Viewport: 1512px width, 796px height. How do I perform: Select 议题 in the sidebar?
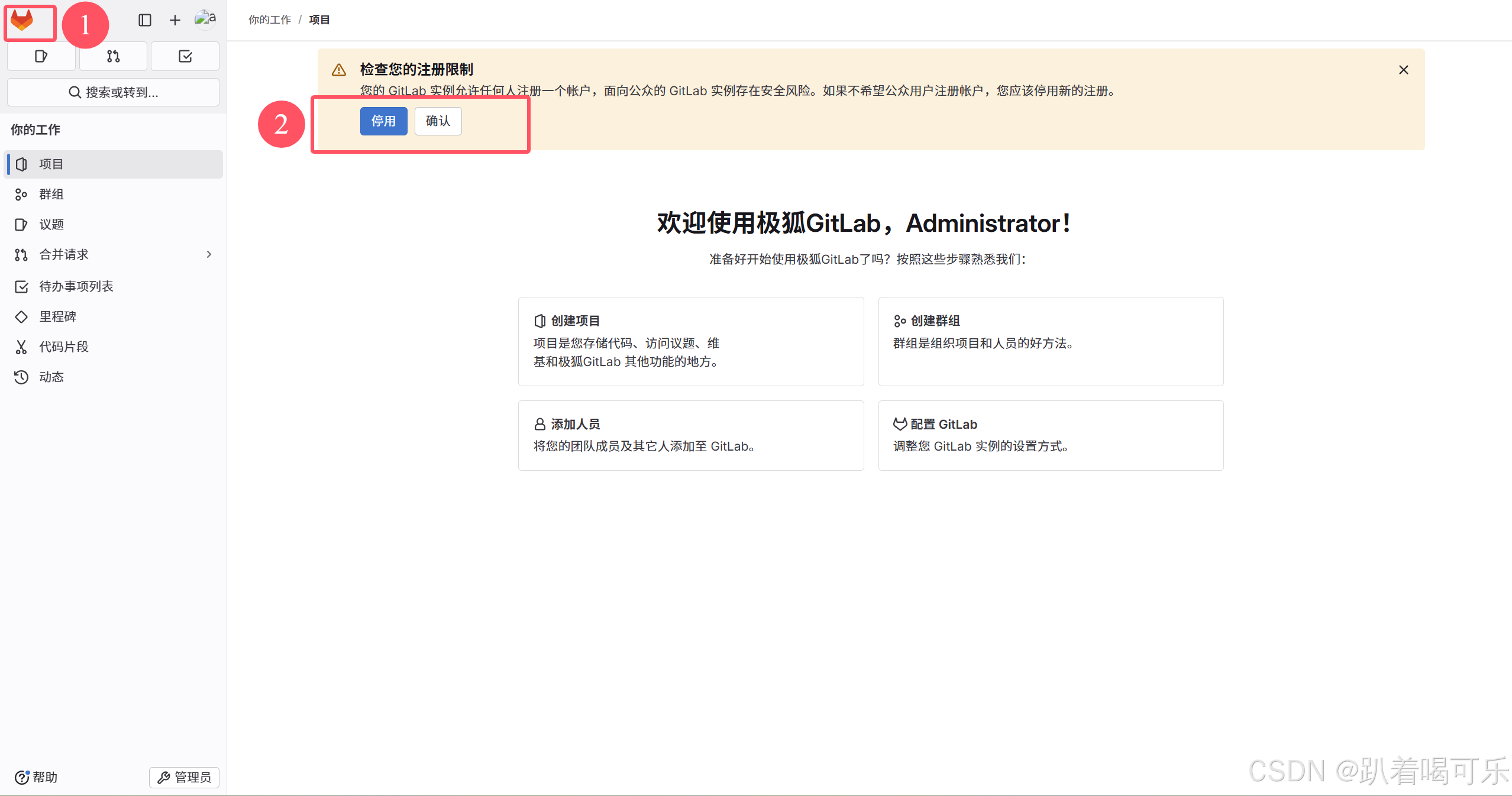tap(113, 224)
